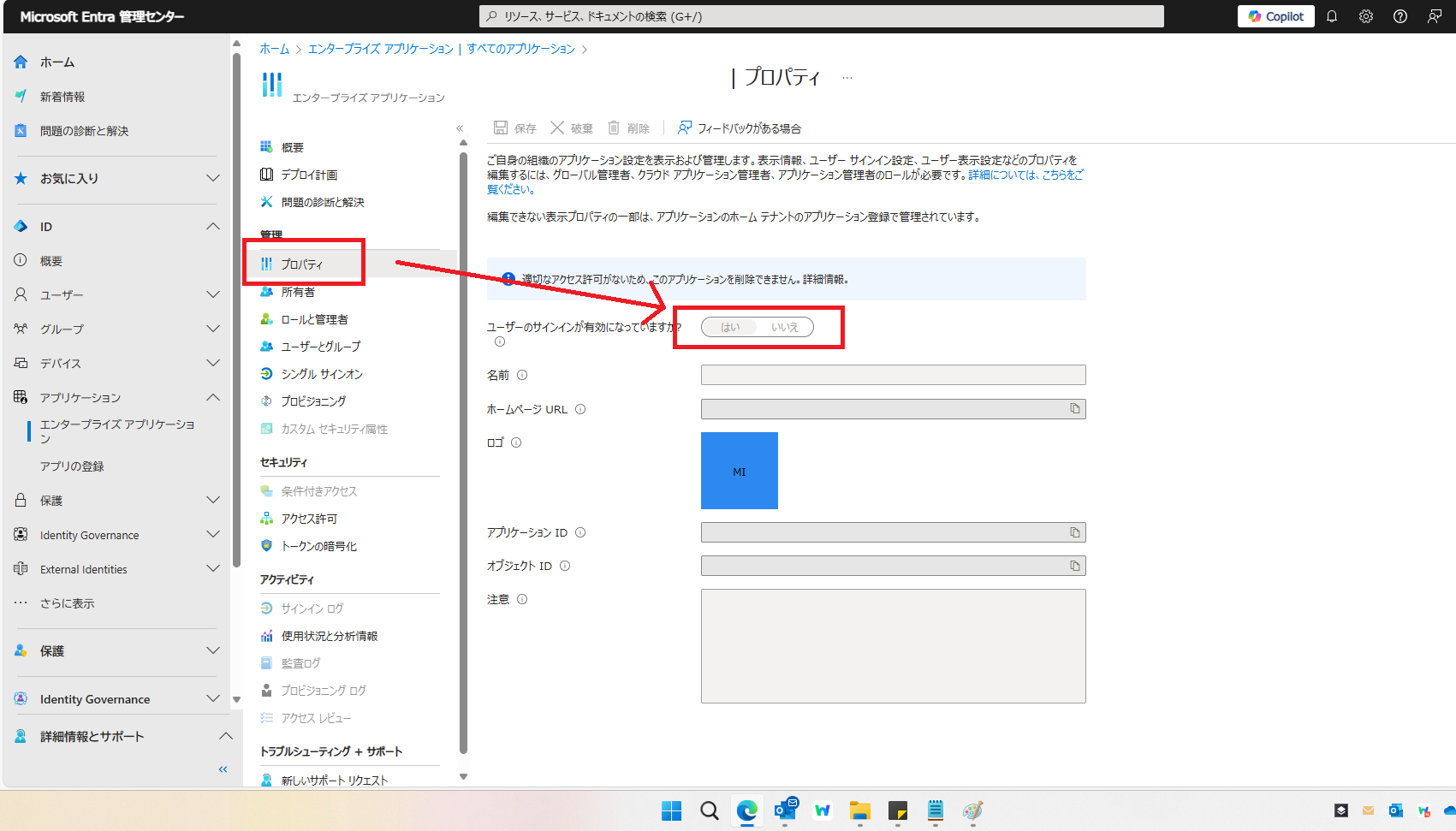
Task: Expand the お気に入り section
Action: coord(212,178)
